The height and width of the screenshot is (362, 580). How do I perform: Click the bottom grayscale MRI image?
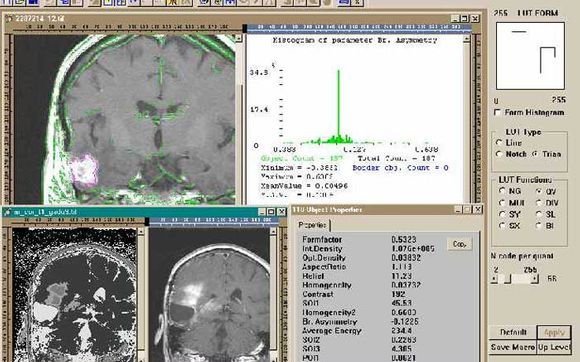[209, 295]
